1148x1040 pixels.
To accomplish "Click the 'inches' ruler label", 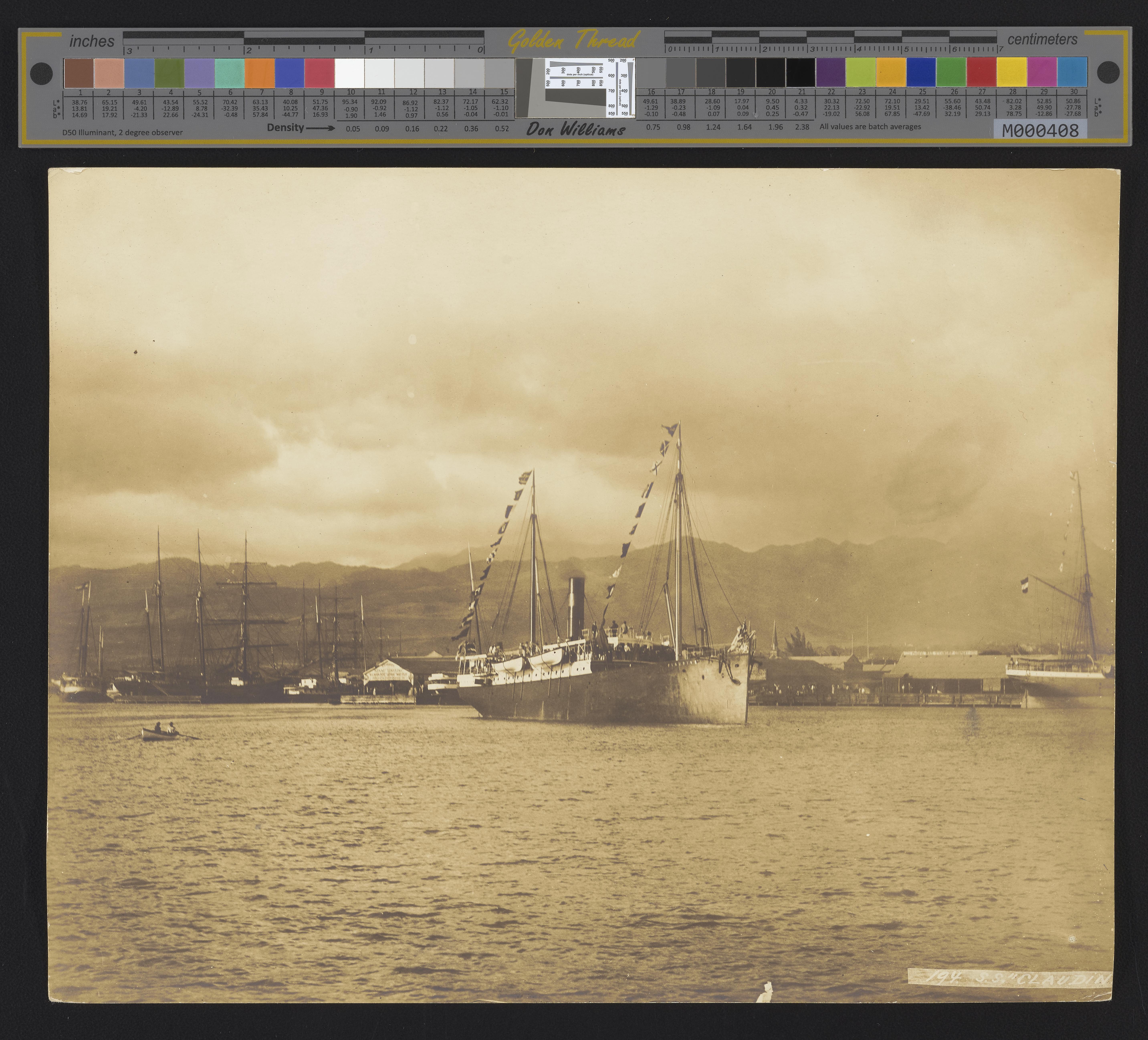I will coord(92,41).
